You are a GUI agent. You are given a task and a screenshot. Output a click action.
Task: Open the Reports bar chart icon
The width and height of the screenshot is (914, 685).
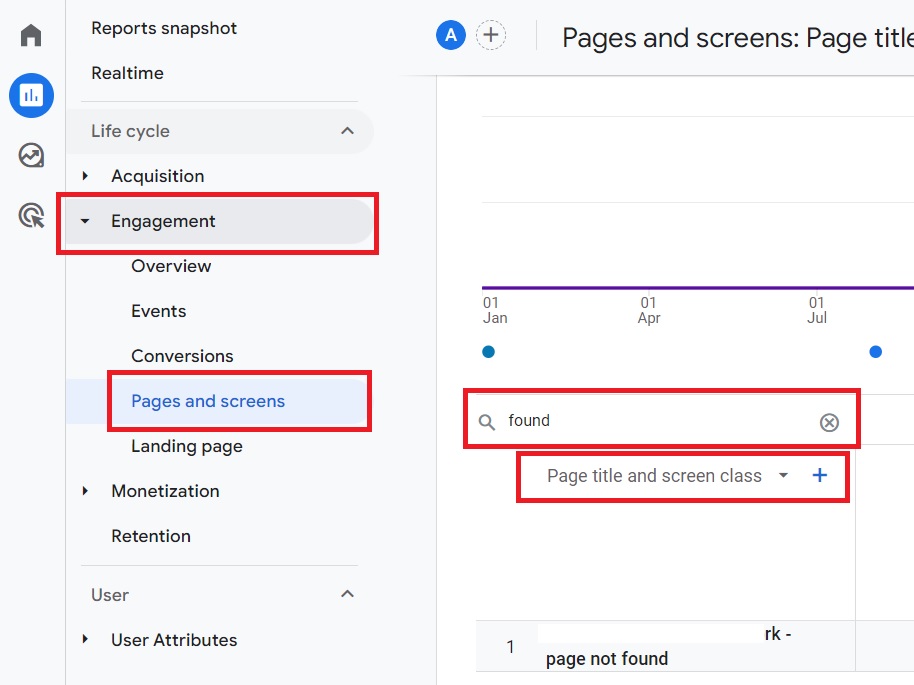point(31,95)
